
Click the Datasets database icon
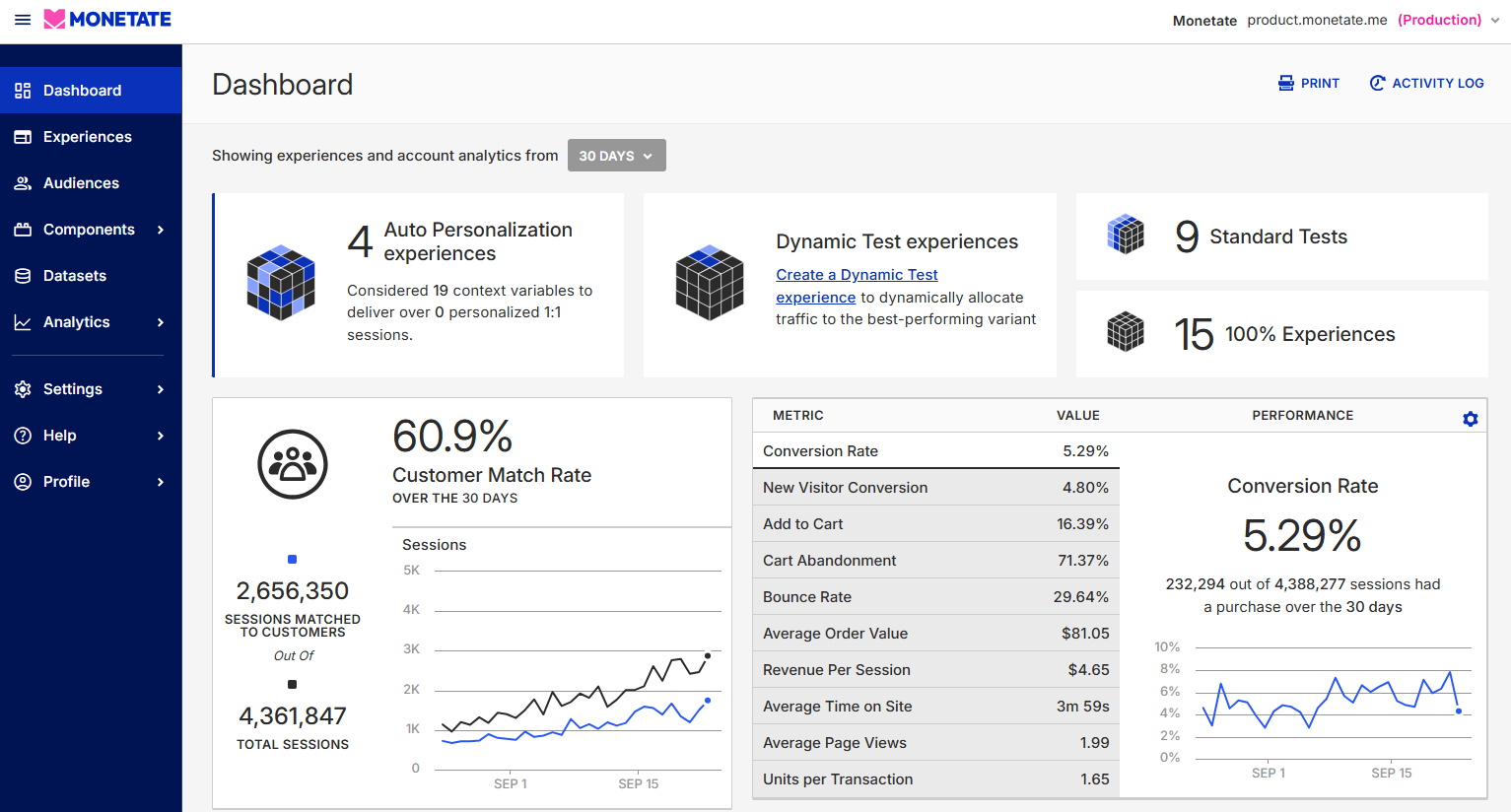(x=23, y=276)
